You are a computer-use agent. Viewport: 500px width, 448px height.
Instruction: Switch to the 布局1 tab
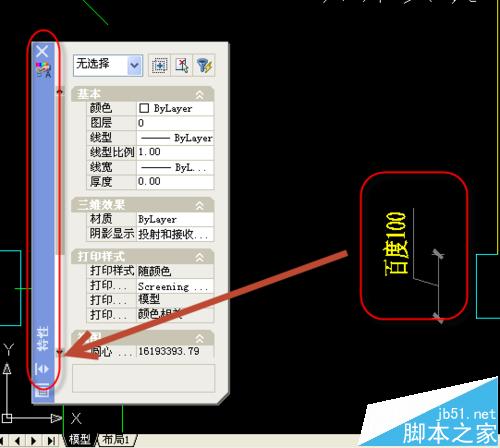pos(115,440)
